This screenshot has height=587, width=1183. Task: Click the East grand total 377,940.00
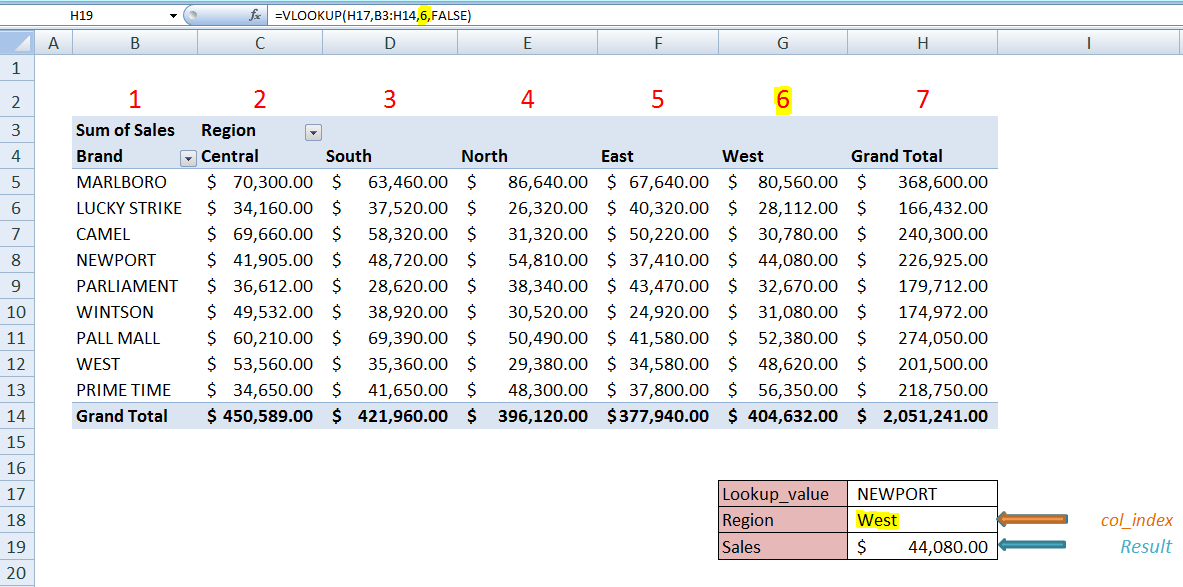(x=659, y=416)
